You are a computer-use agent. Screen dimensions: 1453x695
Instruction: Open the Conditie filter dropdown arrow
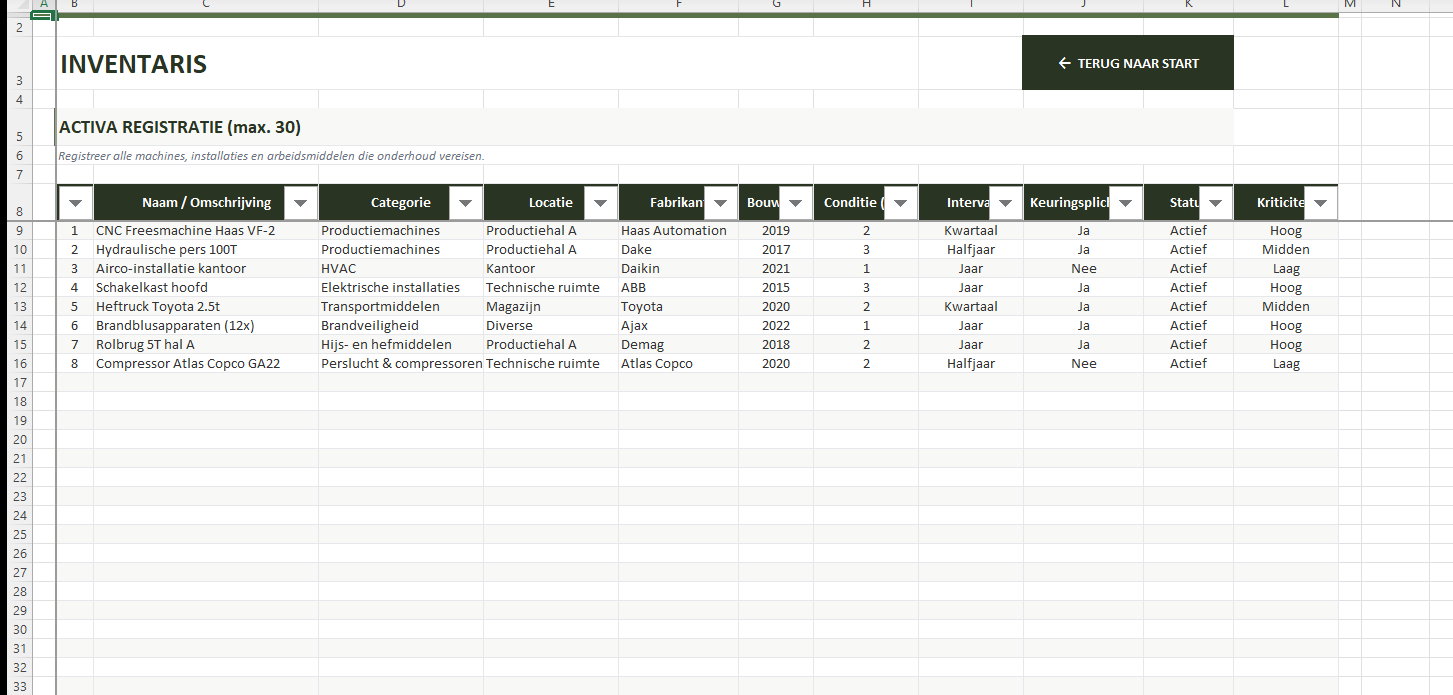[900, 203]
